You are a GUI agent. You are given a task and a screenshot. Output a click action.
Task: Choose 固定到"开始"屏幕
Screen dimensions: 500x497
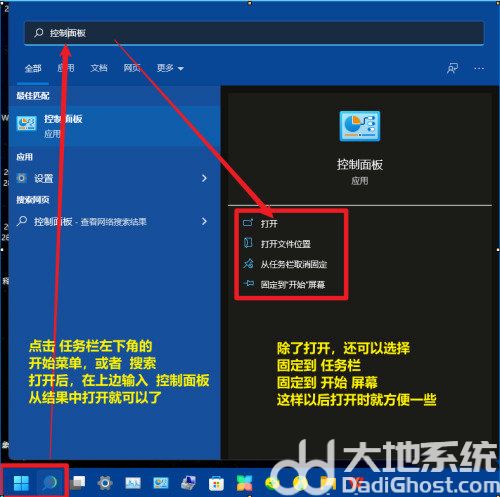pos(293,284)
